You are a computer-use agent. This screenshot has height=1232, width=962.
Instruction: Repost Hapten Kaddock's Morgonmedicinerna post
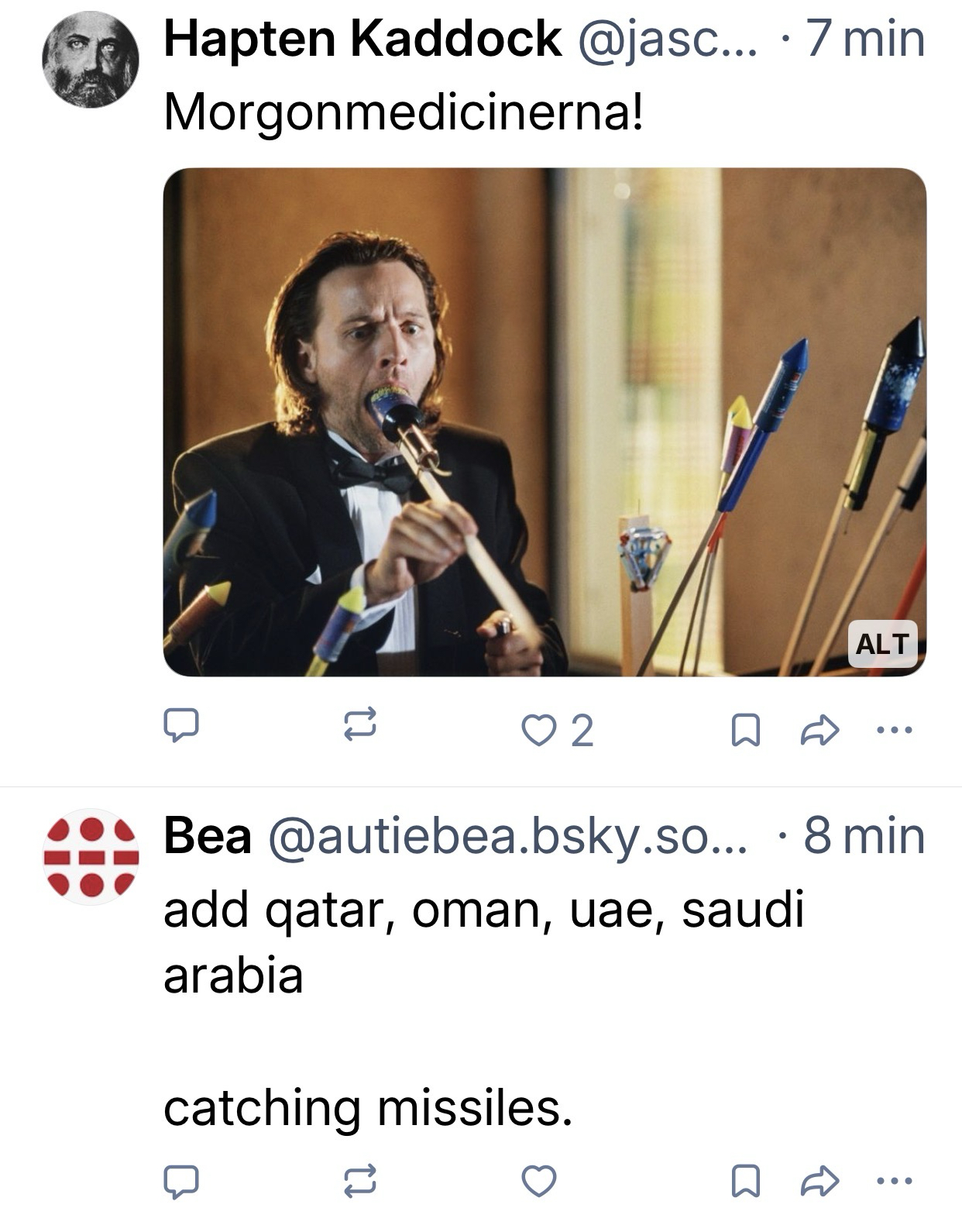[x=360, y=727]
